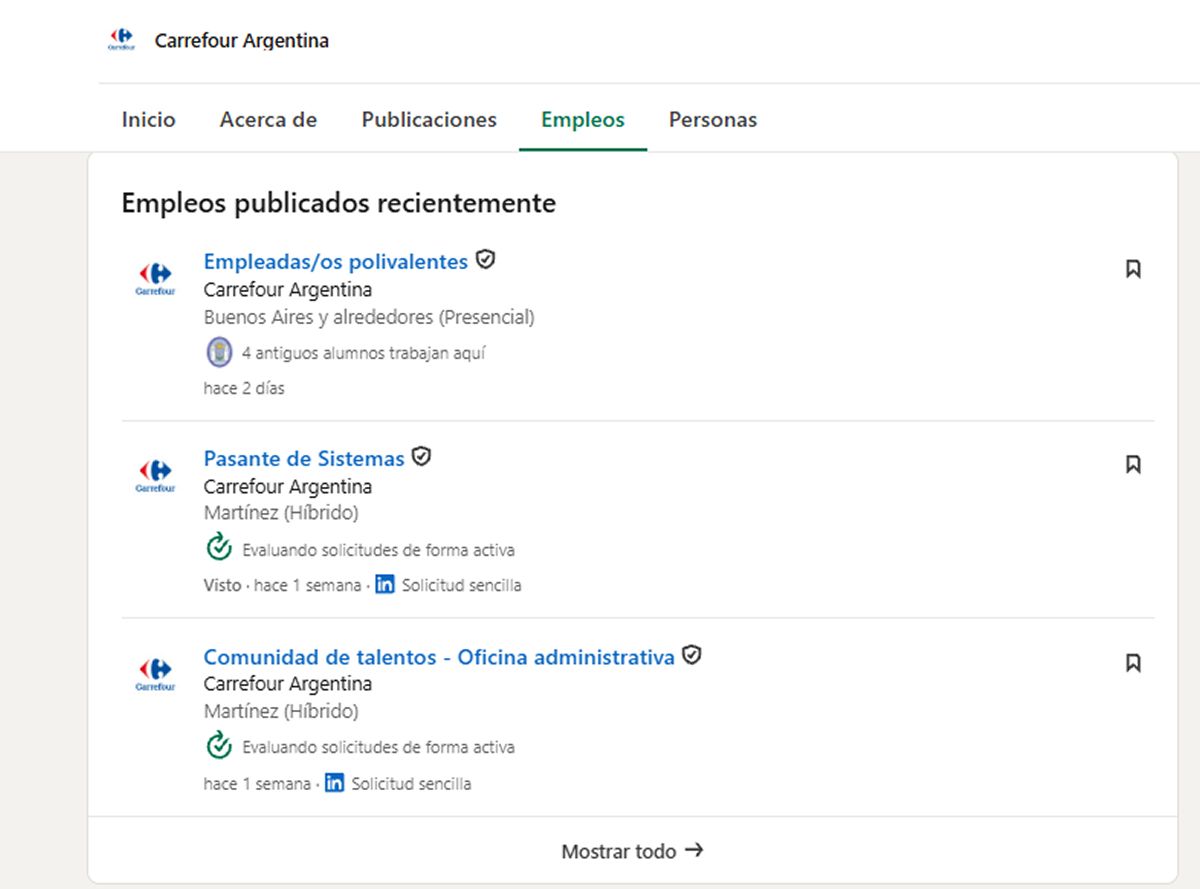The height and width of the screenshot is (889, 1200).
Task: Click the actively reviewing icon under Pasante de Sistemas
Action: pos(219,548)
